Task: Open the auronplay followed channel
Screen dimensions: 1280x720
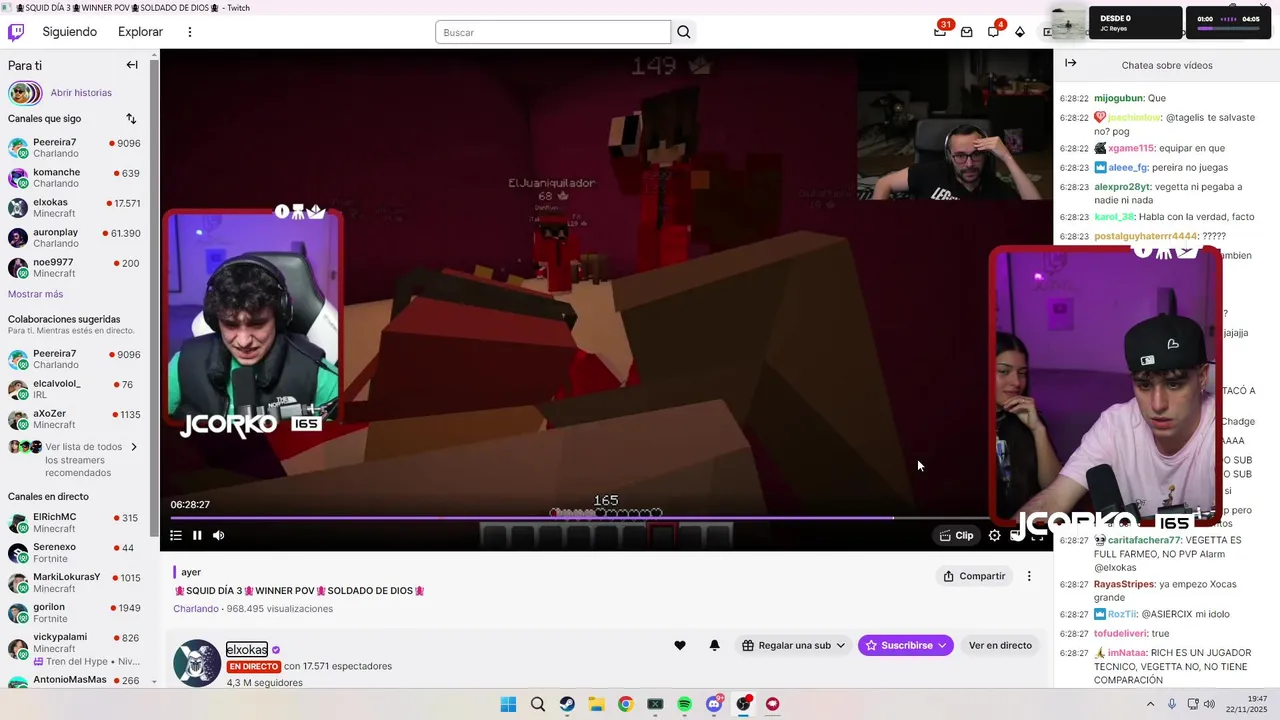Action: click(76, 238)
